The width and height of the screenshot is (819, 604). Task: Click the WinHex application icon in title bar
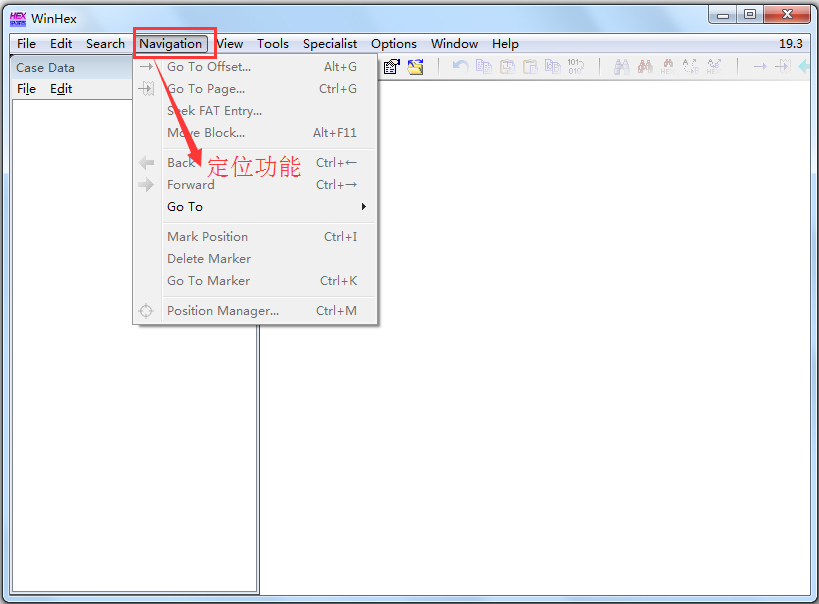click(18, 19)
